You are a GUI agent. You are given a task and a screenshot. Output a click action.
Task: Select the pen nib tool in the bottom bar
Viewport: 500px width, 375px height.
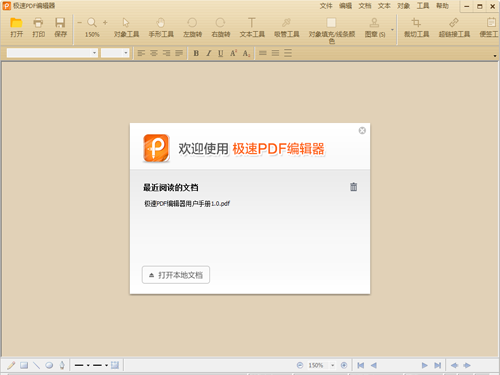pyautogui.click(x=62, y=365)
